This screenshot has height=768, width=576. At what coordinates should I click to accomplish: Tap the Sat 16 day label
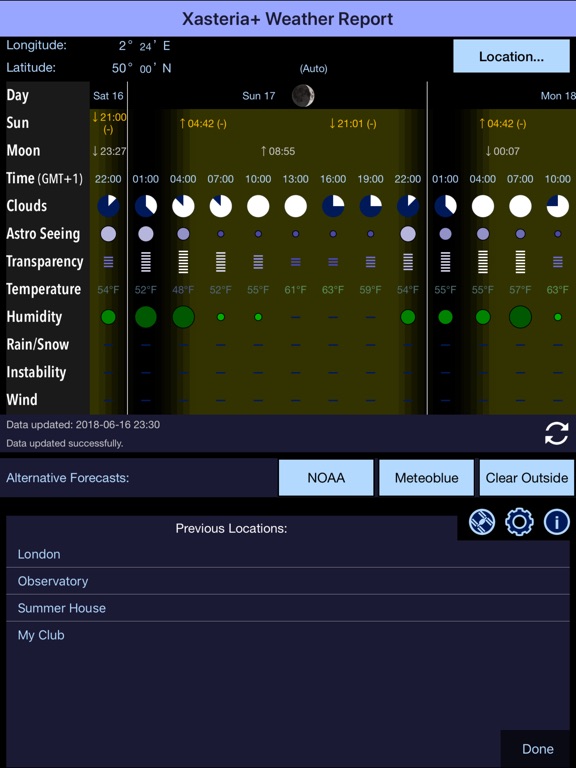108,96
